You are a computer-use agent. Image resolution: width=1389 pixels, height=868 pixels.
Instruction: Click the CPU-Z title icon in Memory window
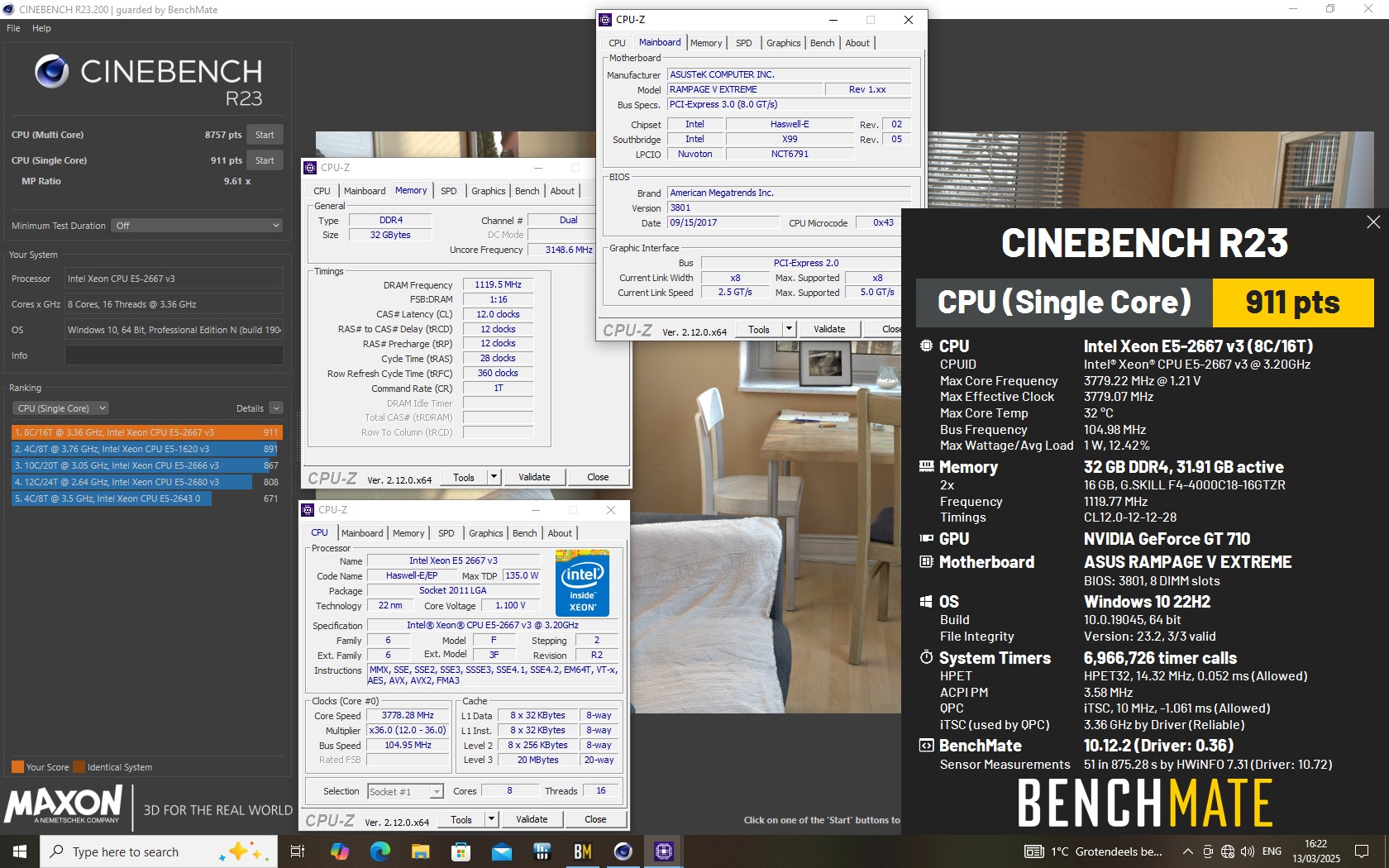310,168
